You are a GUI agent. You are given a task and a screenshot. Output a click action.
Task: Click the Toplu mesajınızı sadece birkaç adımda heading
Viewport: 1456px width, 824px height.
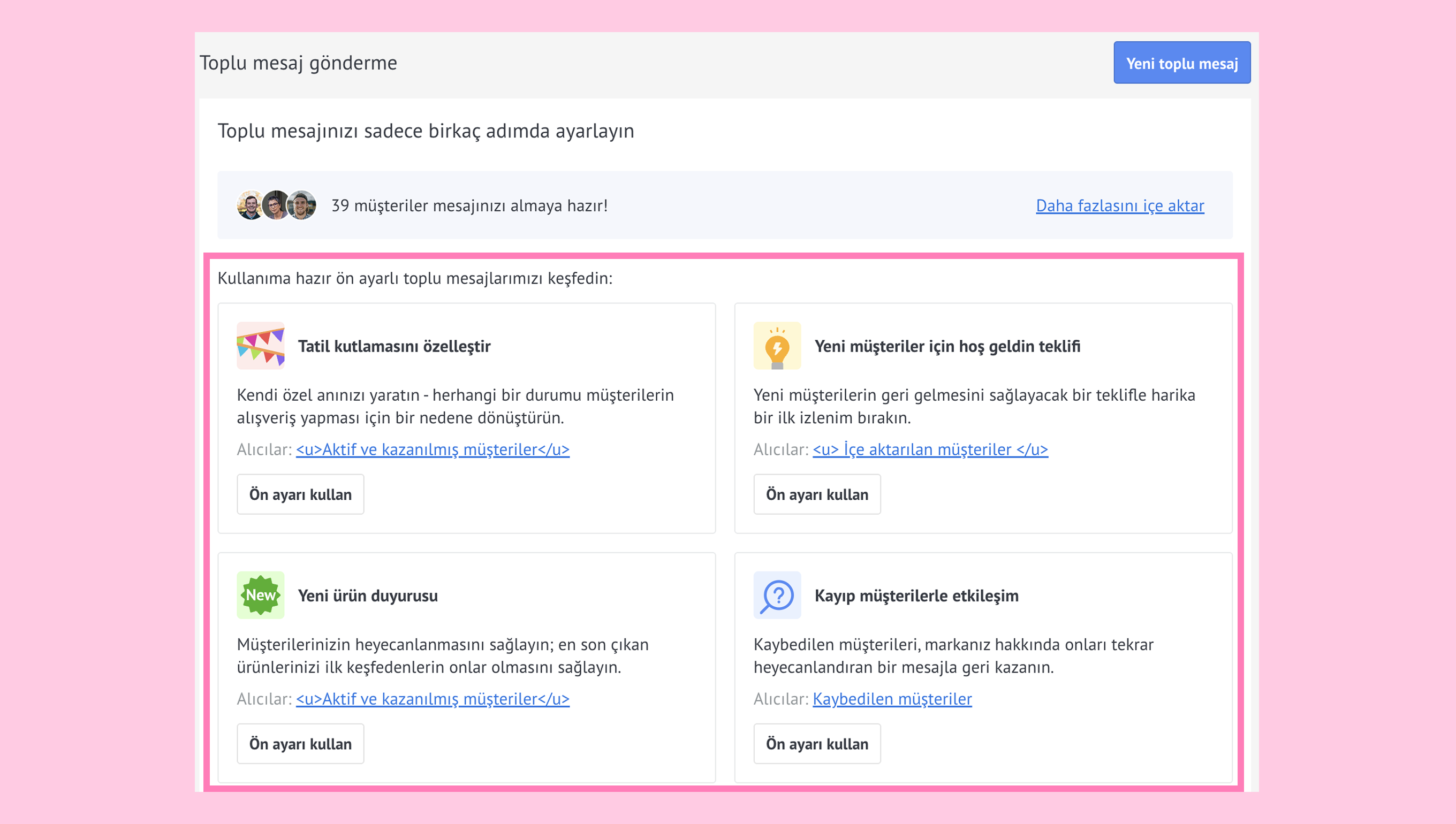point(426,131)
